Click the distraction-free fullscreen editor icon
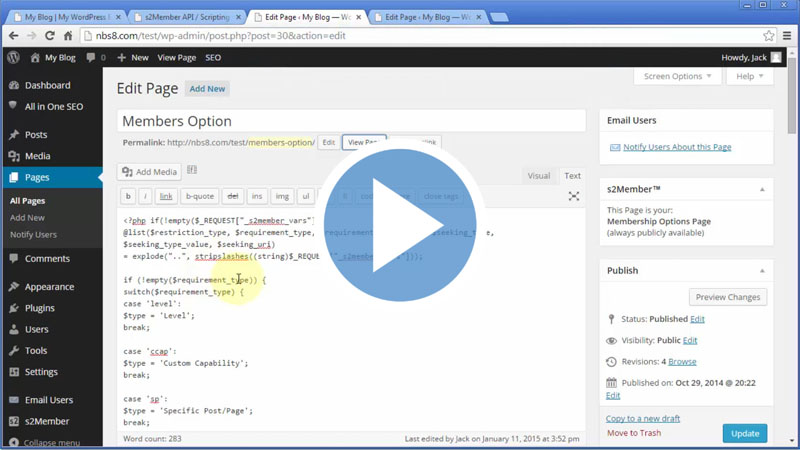The image size is (800, 450). 574,197
